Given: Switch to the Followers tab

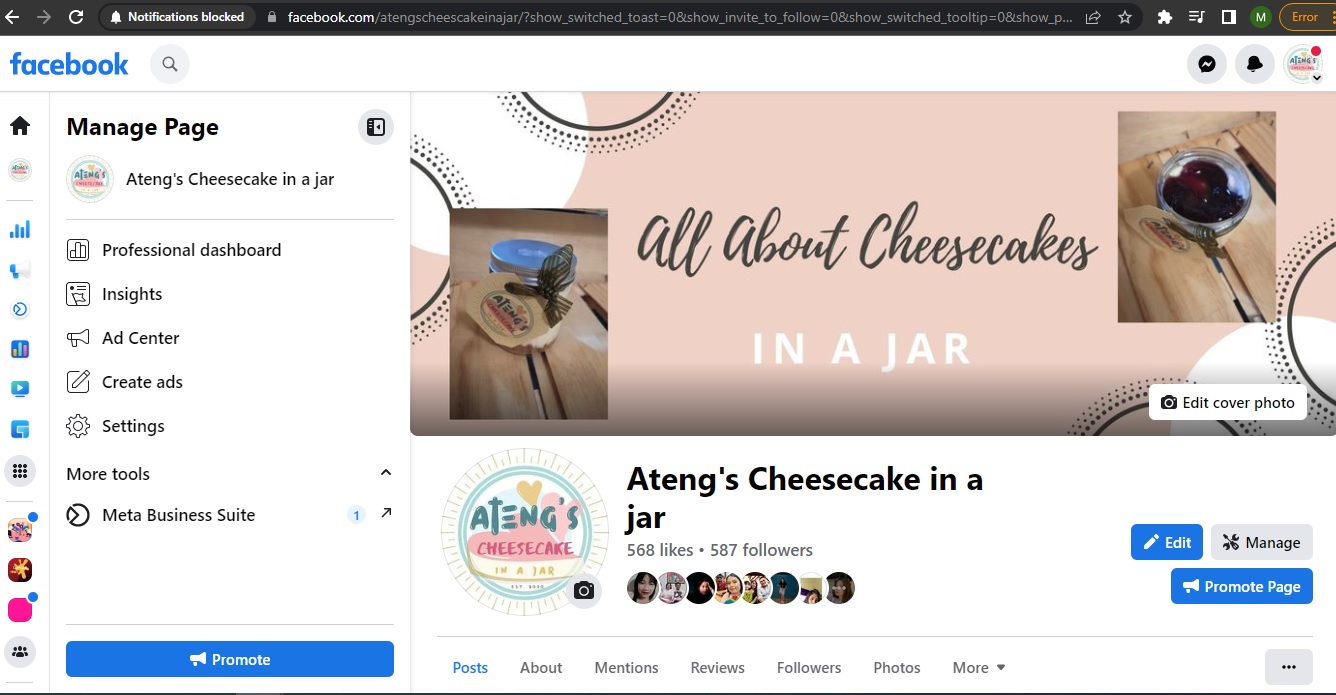Looking at the screenshot, I should click(809, 667).
